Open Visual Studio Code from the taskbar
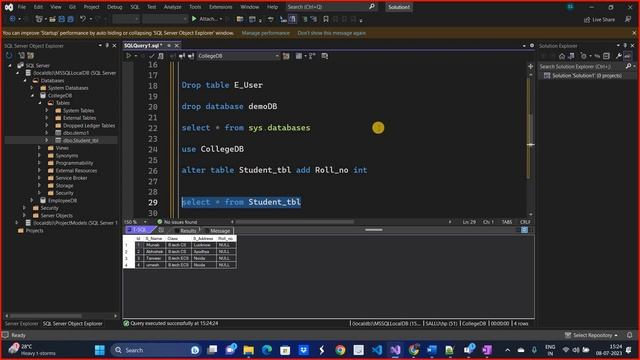This screenshot has height=360, width=640. point(377,350)
